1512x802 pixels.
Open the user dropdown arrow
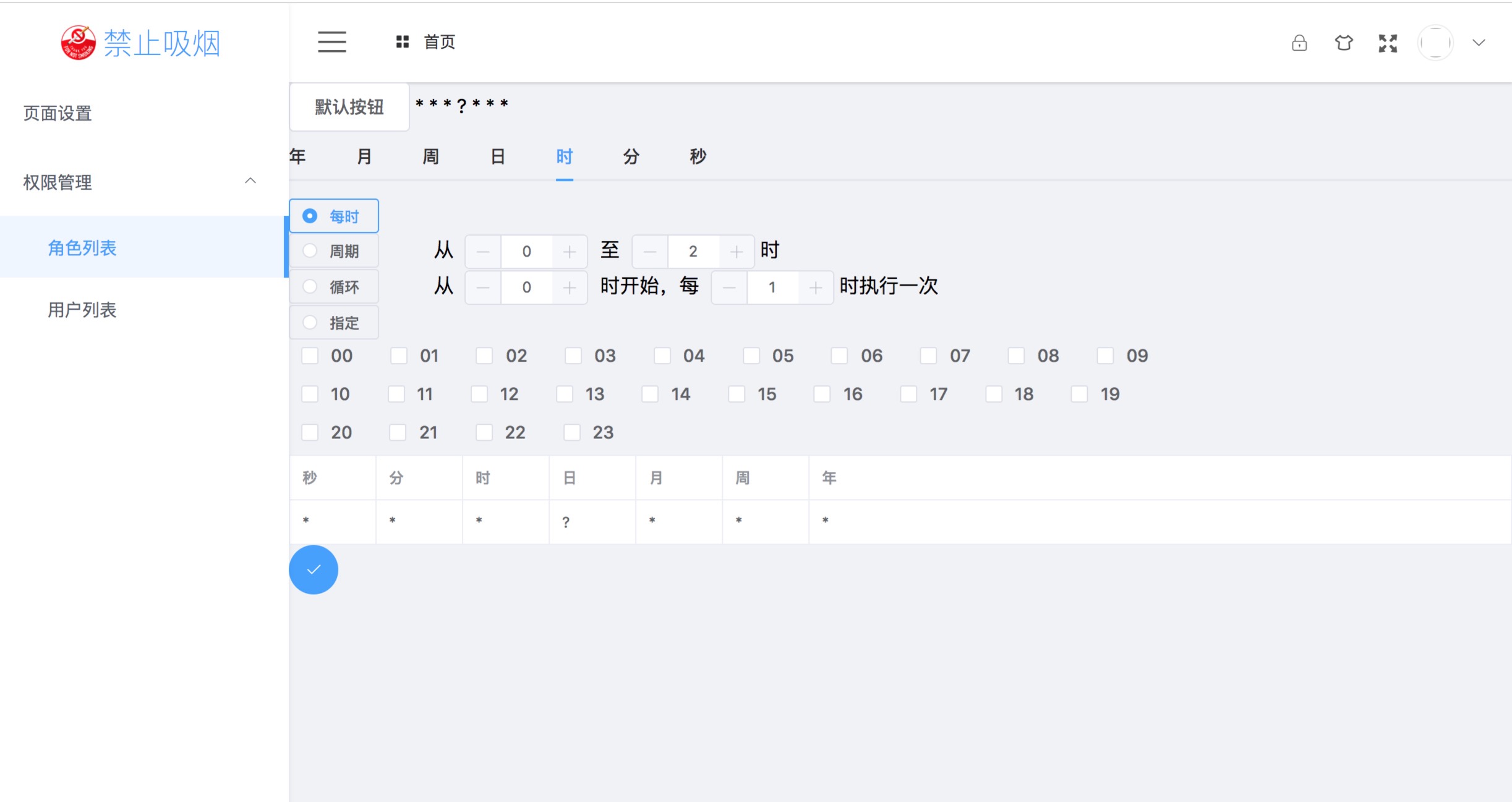pyautogui.click(x=1479, y=43)
